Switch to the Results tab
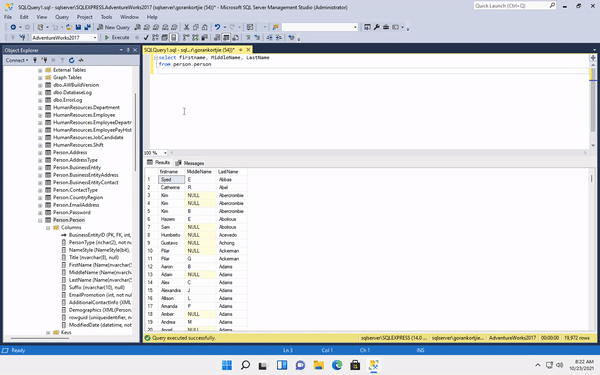This screenshot has width=600, height=375. click(x=158, y=163)
